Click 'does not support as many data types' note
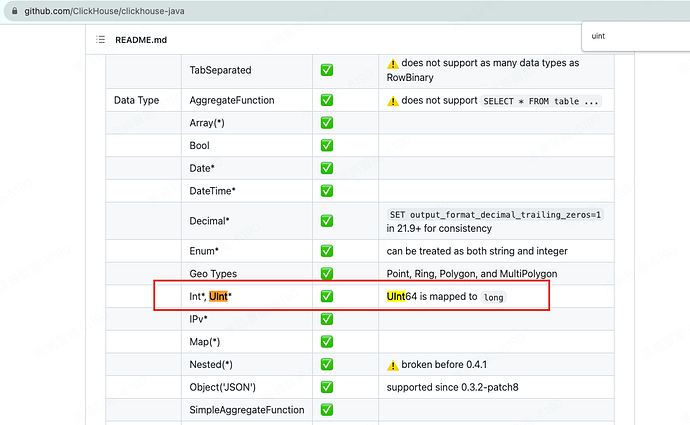 tap(483, 70)
